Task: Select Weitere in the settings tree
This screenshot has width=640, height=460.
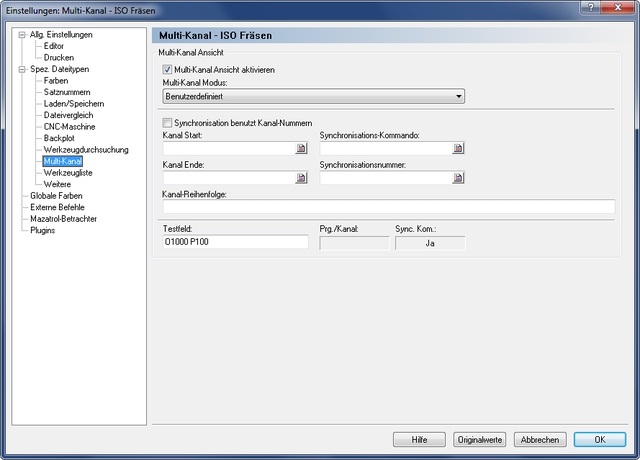Action: click(x=57, y=184)
